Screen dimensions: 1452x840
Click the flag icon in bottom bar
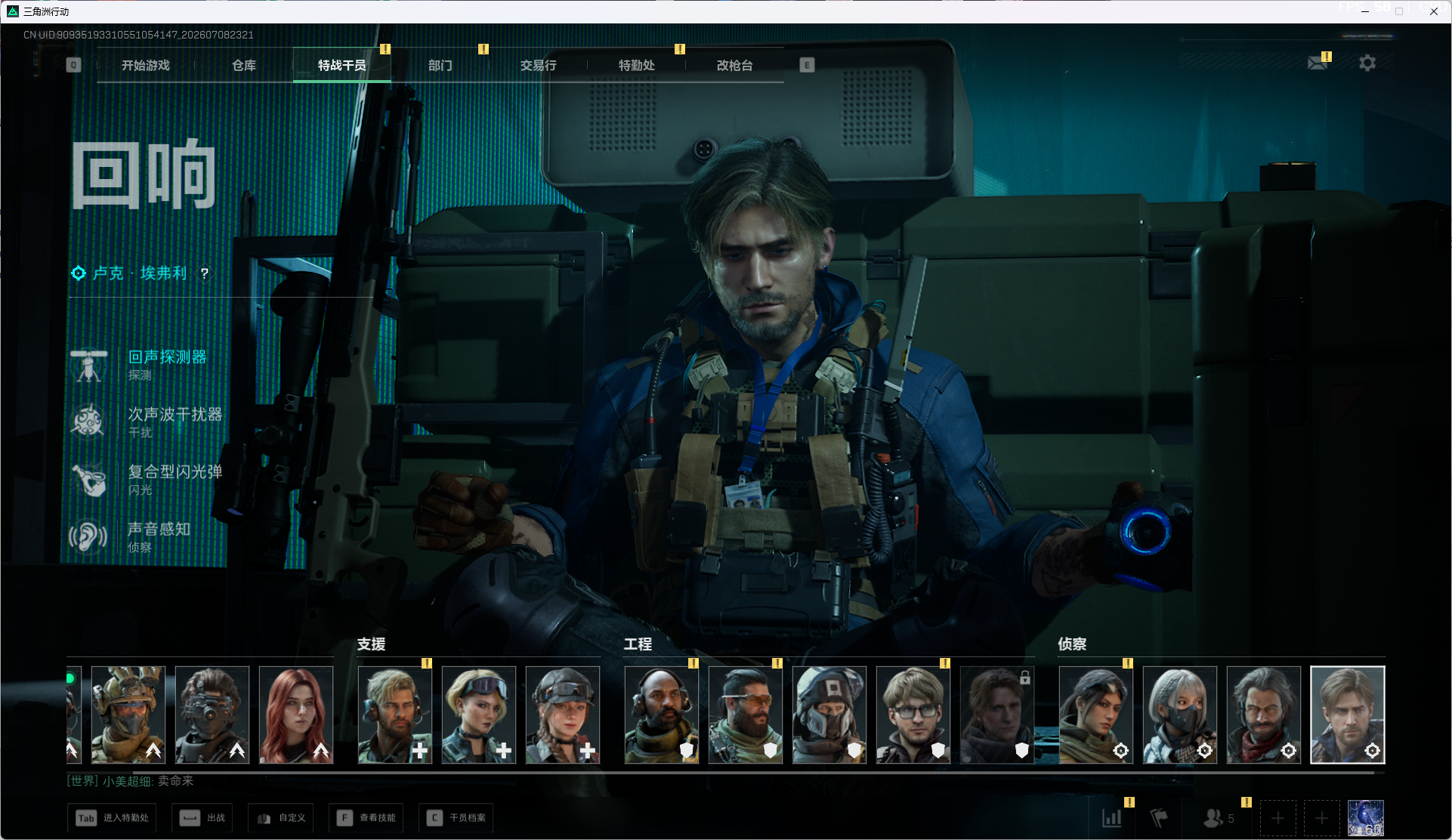[x=1159, y=818]
